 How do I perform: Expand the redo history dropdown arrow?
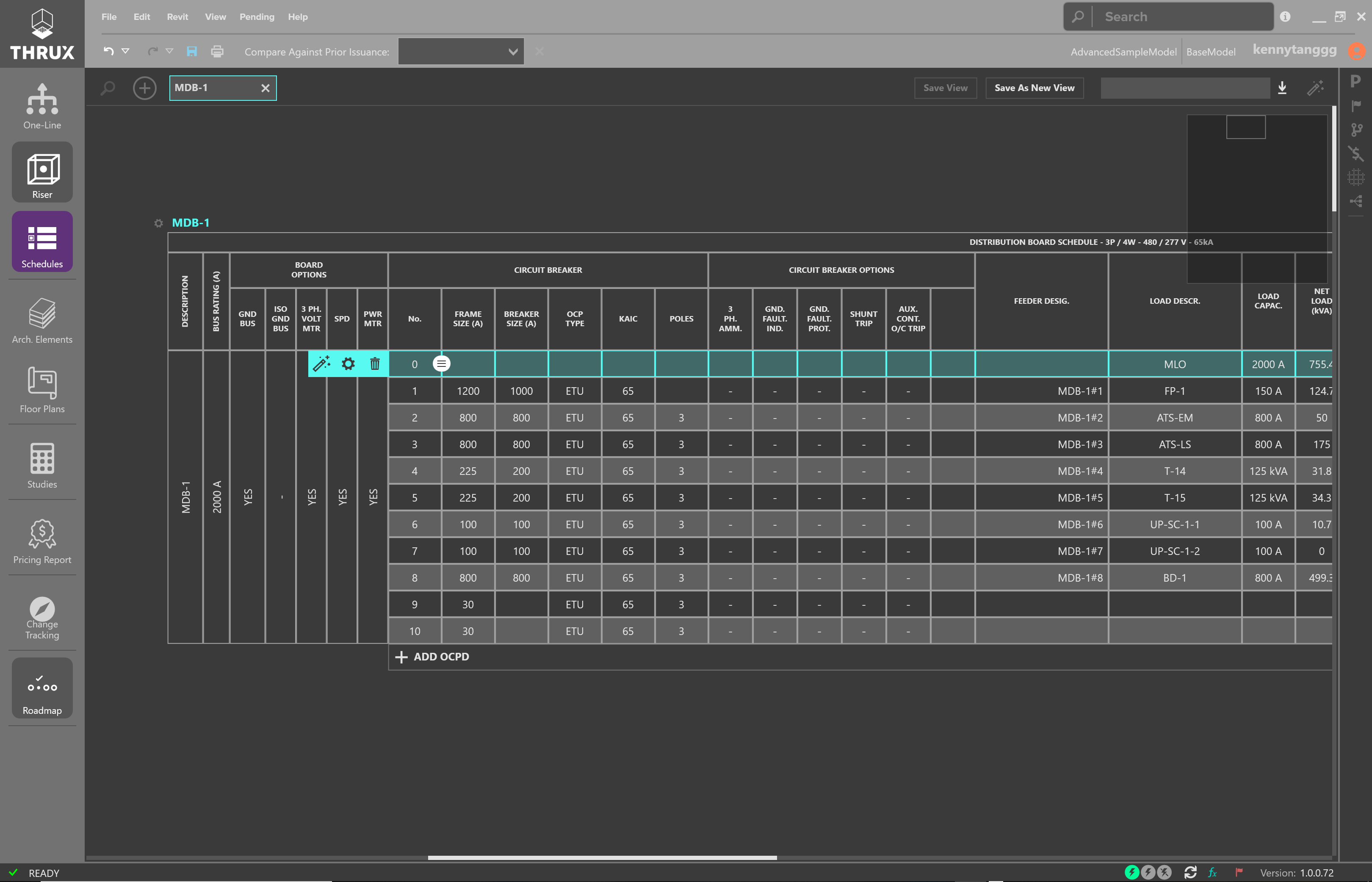click(x=169, y=51)
